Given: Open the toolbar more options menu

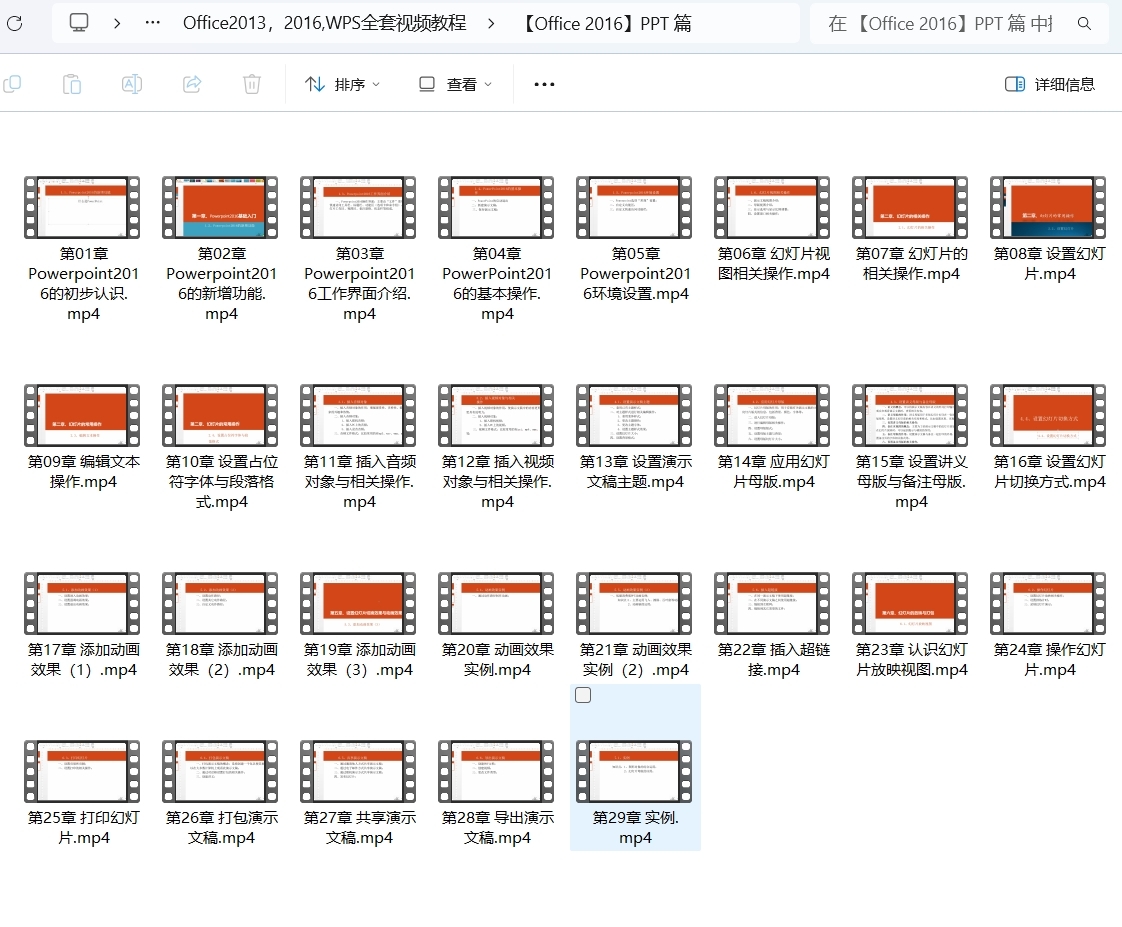Looking at the screenshot, I should click(545, 84).
